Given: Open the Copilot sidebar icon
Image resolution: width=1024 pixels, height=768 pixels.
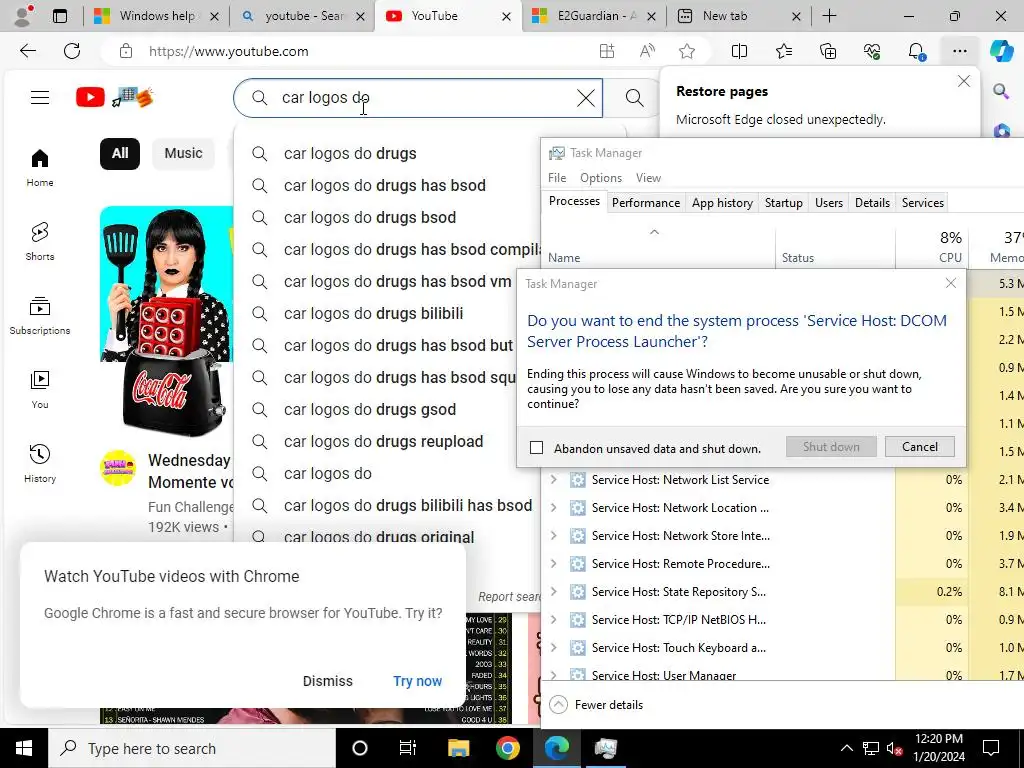Looking at the screenshot, I should tap(1001, 51).
